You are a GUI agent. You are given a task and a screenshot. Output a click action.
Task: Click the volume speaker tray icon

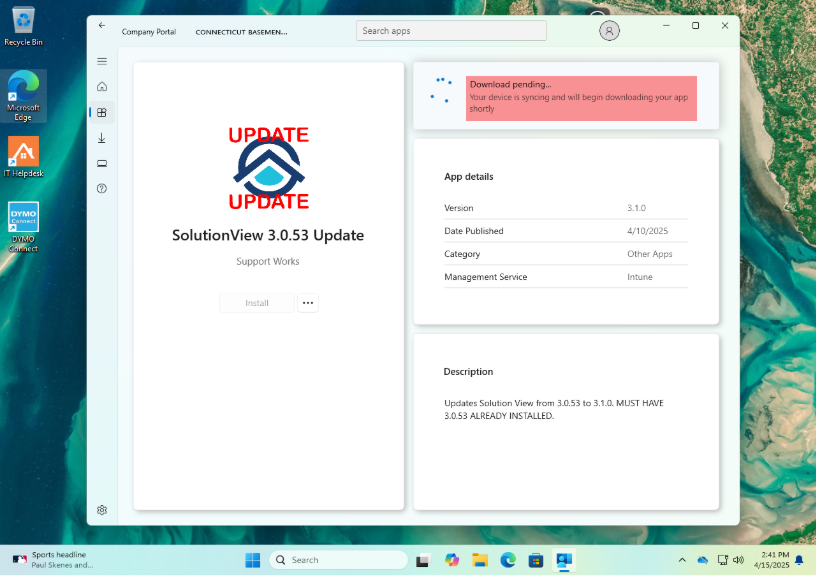click(x=738, y=560)
